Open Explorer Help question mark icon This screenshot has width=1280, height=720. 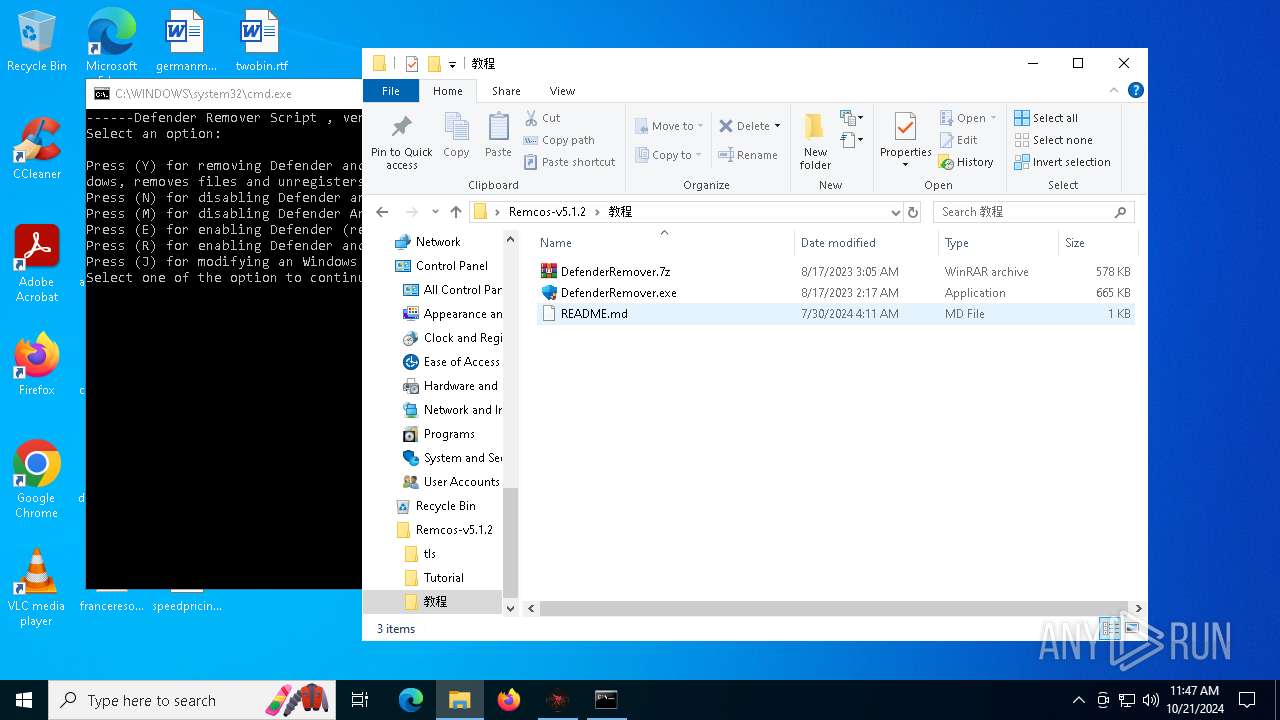tap(1136, 90)
